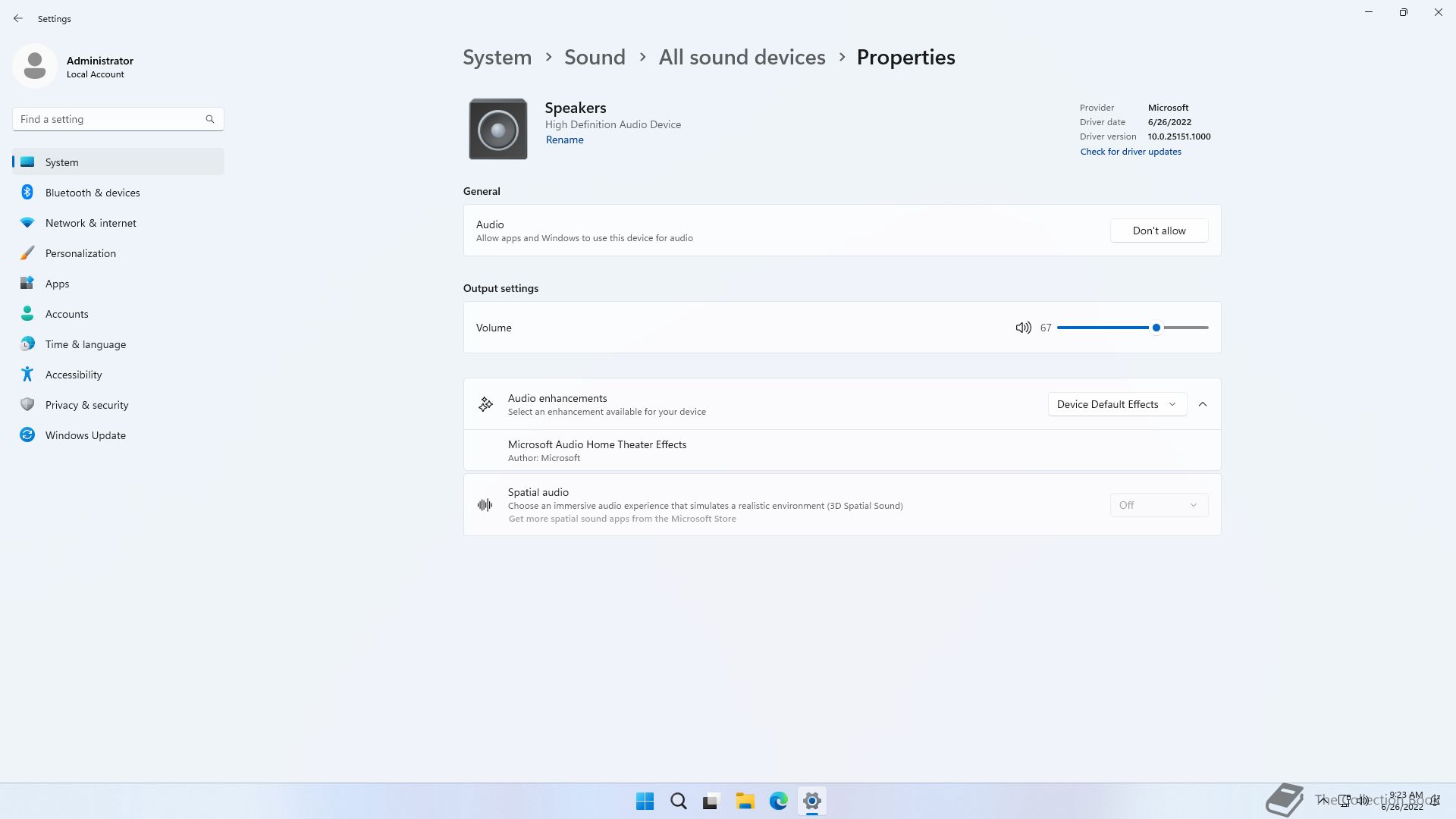This screenshot has width=1456, height=819.
Task: Click the Windows Start button
Action: 645,801
